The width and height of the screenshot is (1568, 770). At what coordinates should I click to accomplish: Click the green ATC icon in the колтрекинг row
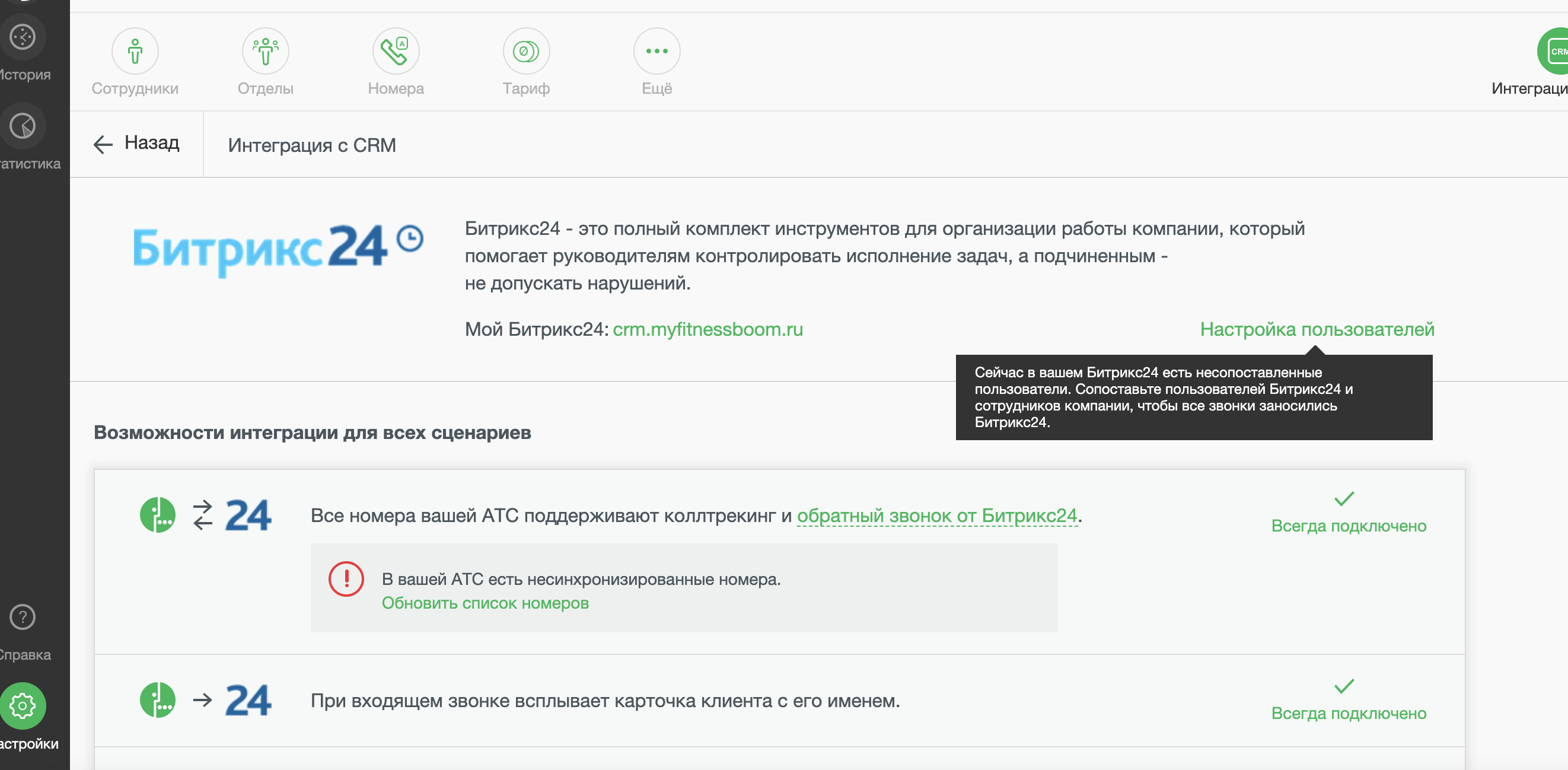click(x=158, y=515)
